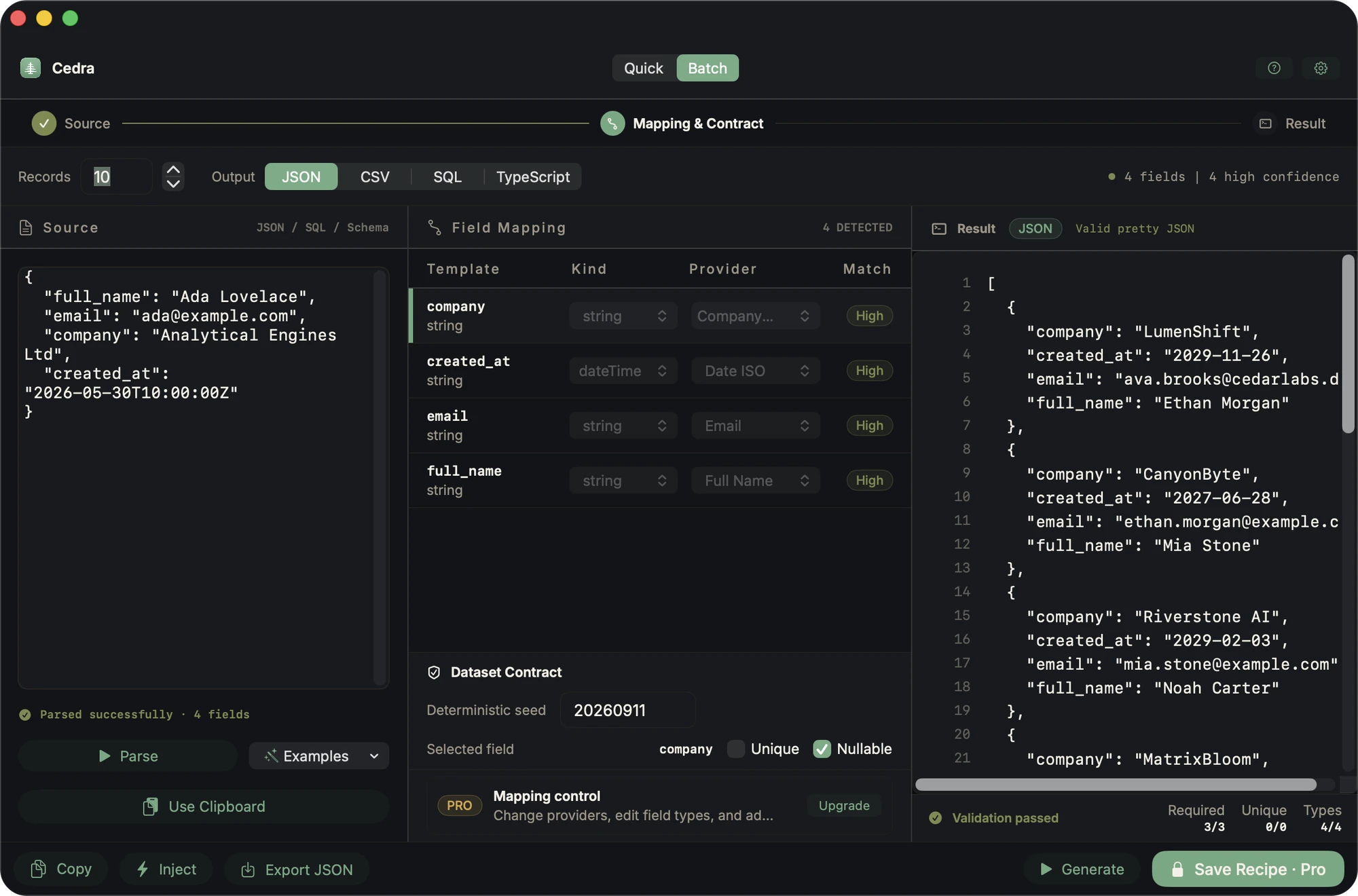This screenshot has height=896, width=1358.
Task: Click the Records number input field
Action: [x=117, y=177]
